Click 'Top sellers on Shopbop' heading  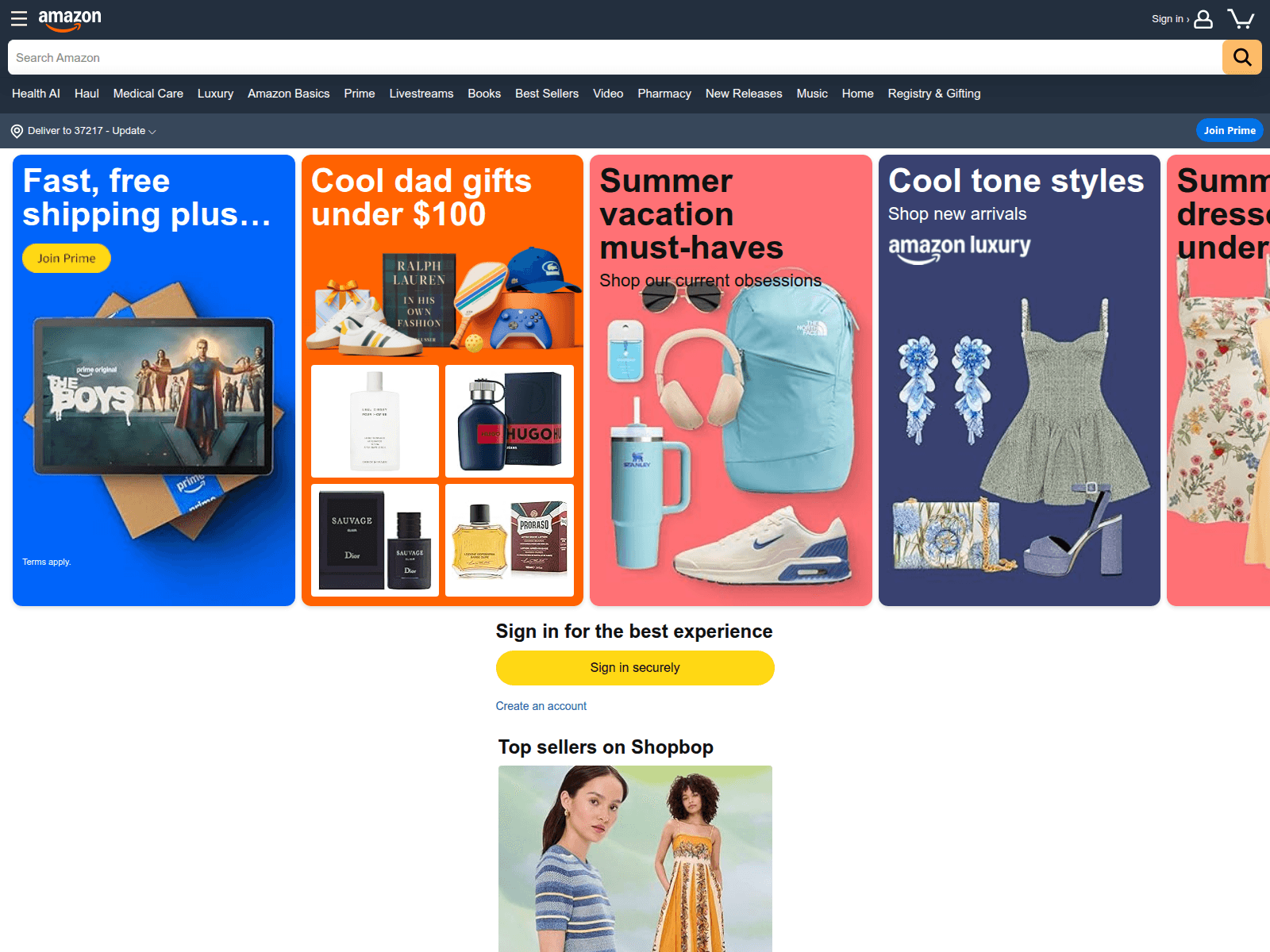click(x=606, y=747)
